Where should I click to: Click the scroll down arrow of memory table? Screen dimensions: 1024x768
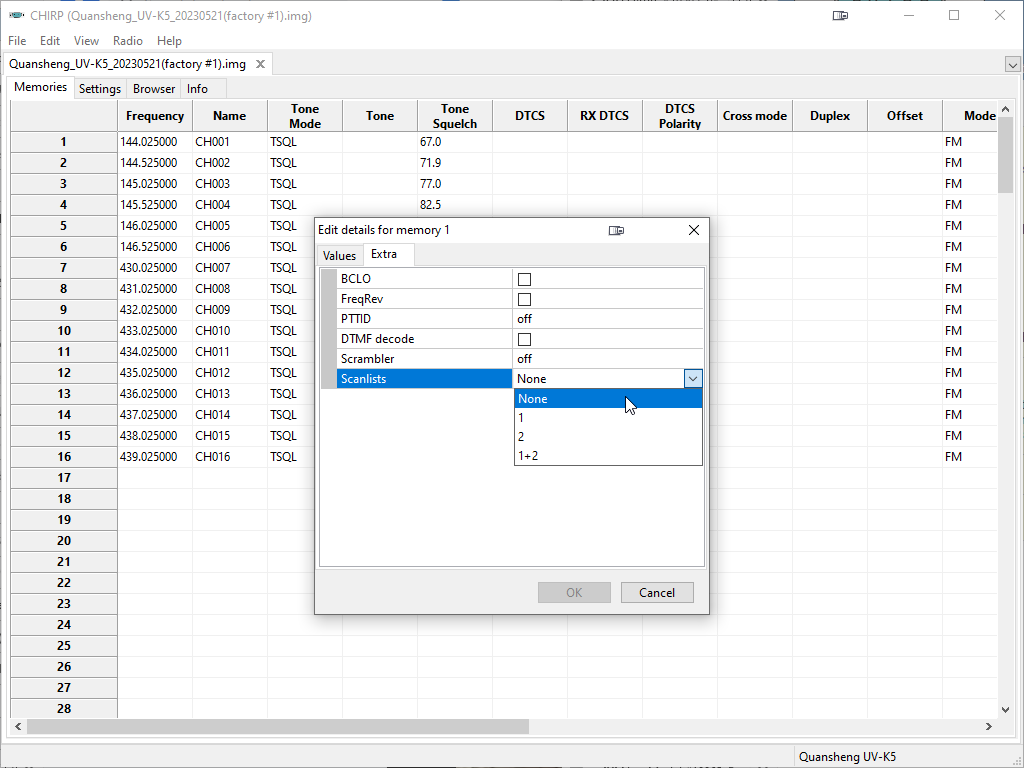(x=1006, y=709)
